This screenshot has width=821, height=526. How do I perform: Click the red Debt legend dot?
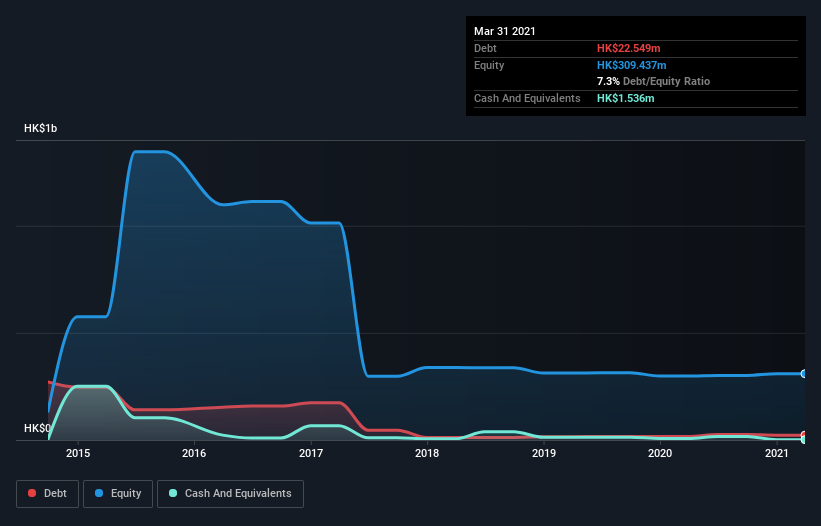pyautogui.click(x=32, y=493)
